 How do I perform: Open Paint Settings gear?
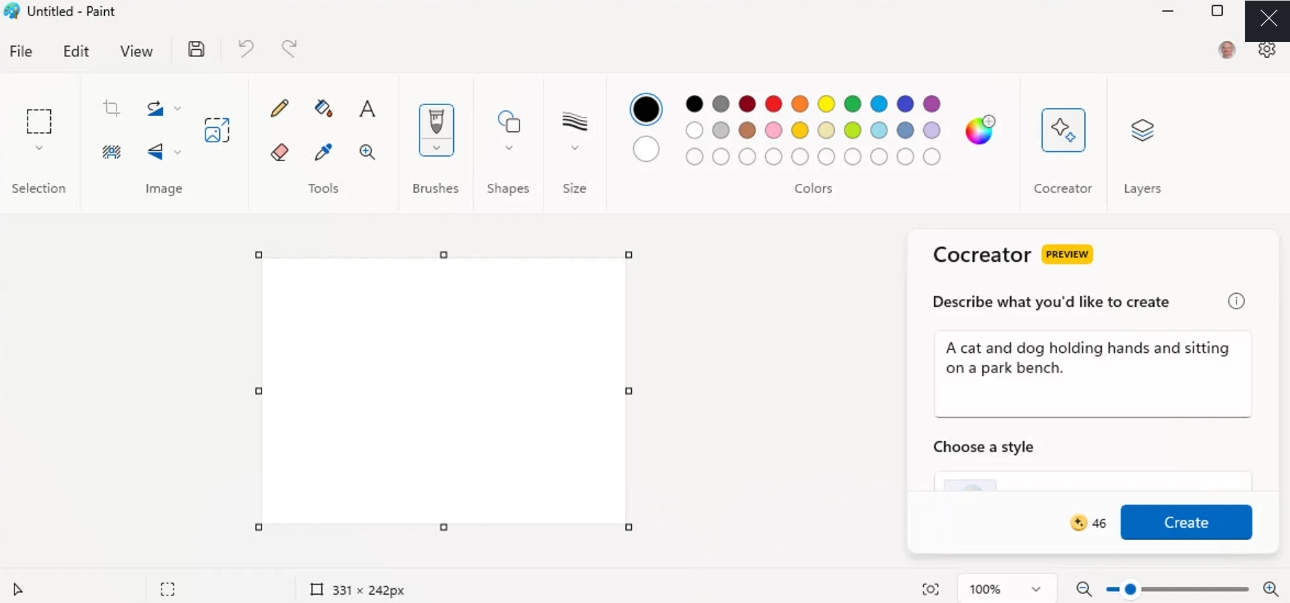point(1267,50)
